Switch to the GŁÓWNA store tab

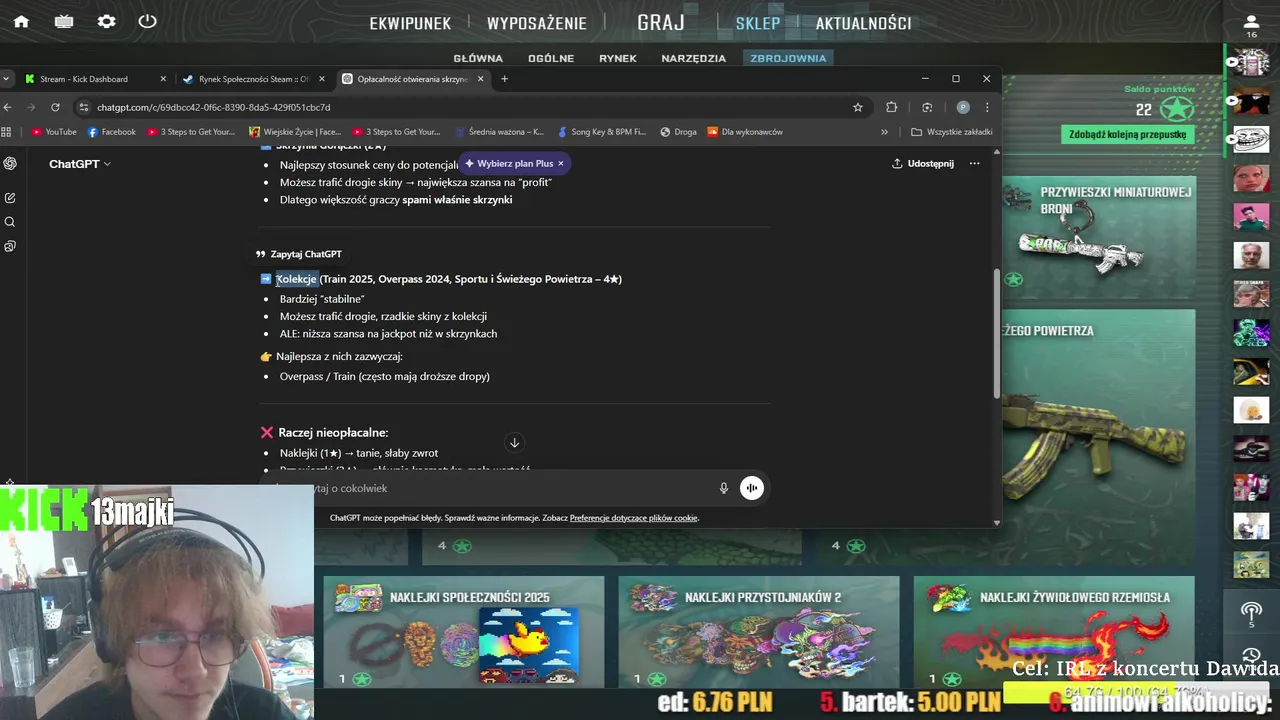click(478, 58)
